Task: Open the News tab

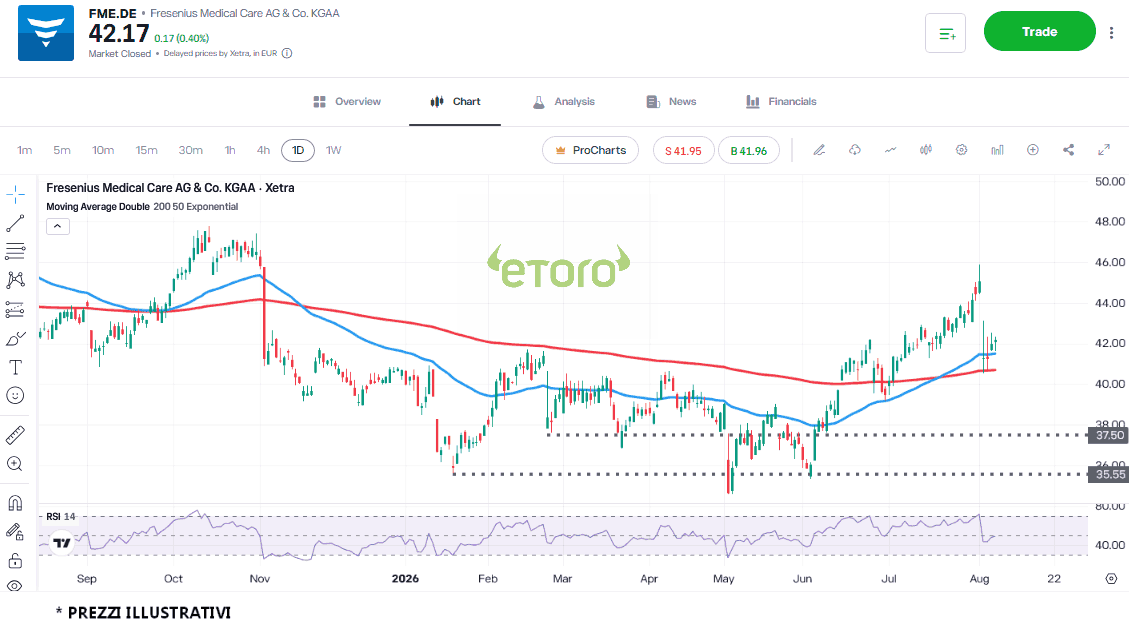Action: click(671, 102)
